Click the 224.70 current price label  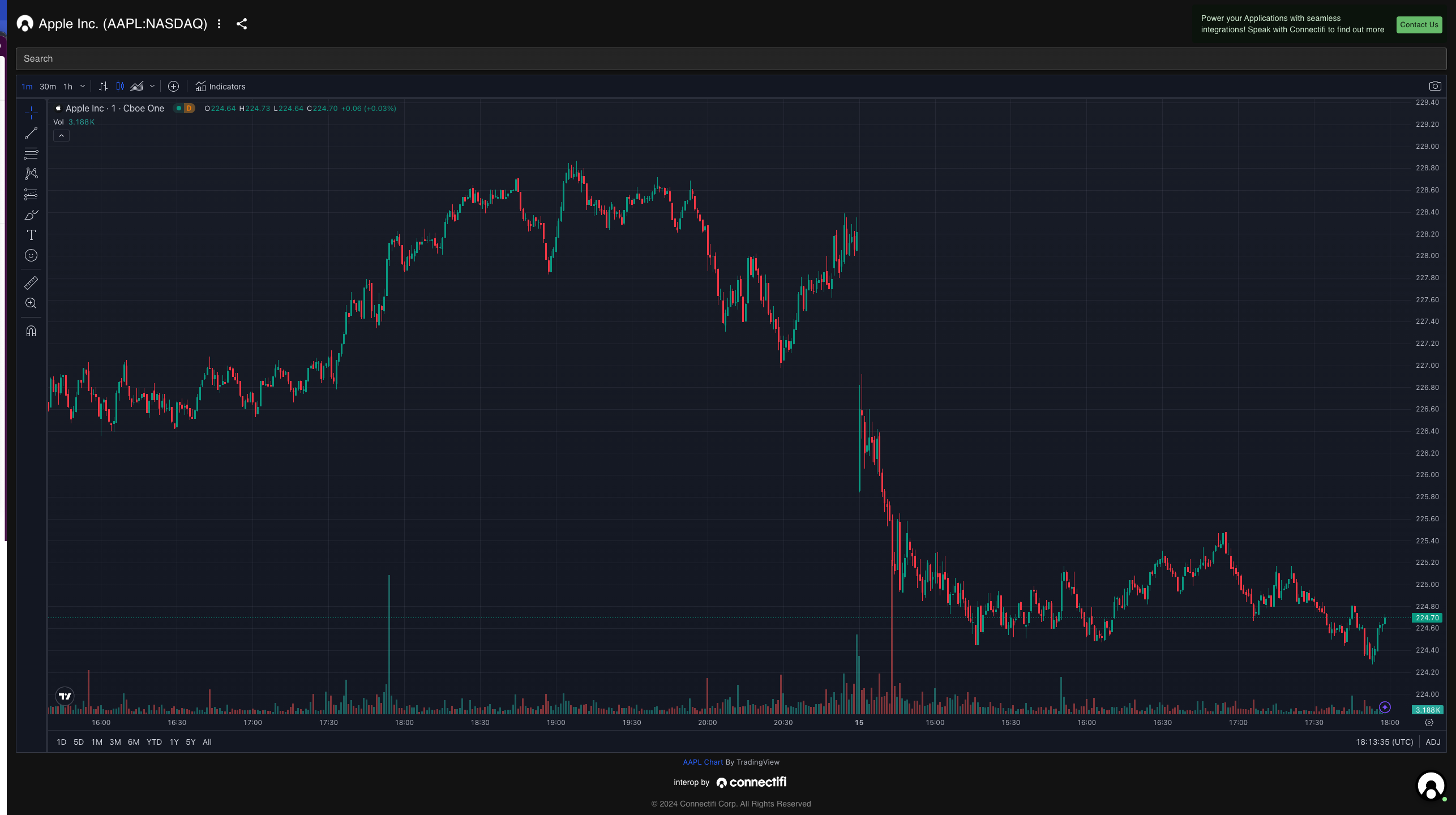(1427, 618)
